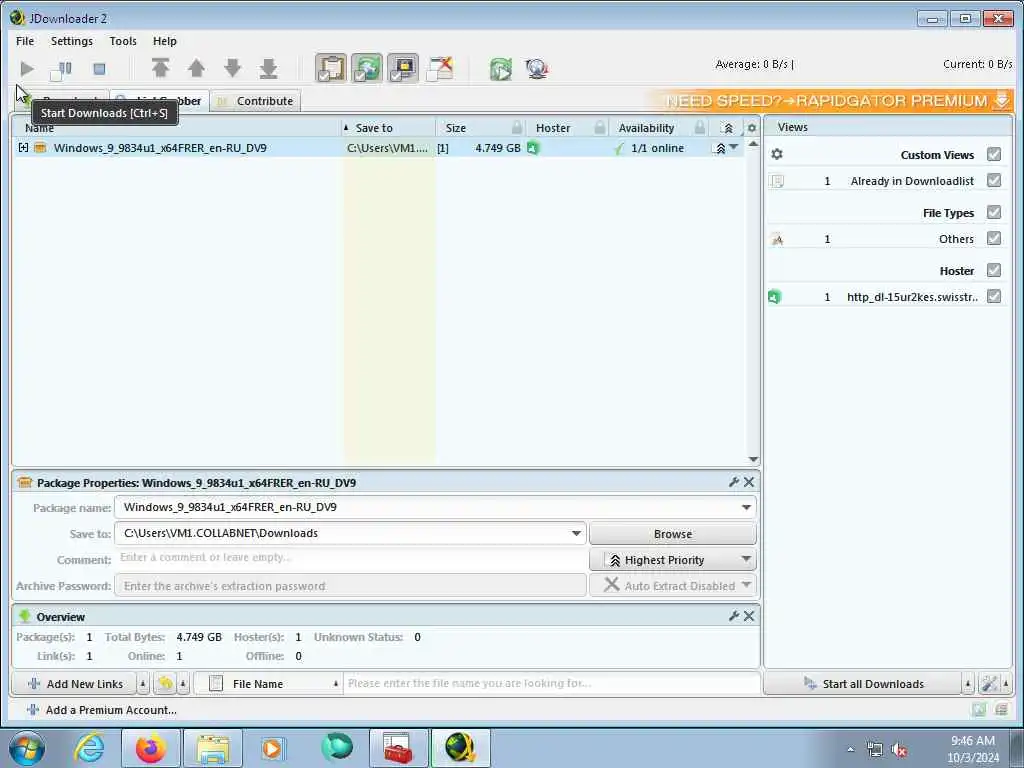Toggle premium usage toolbar icon
Screen dimensions: 1024x768
403,68
